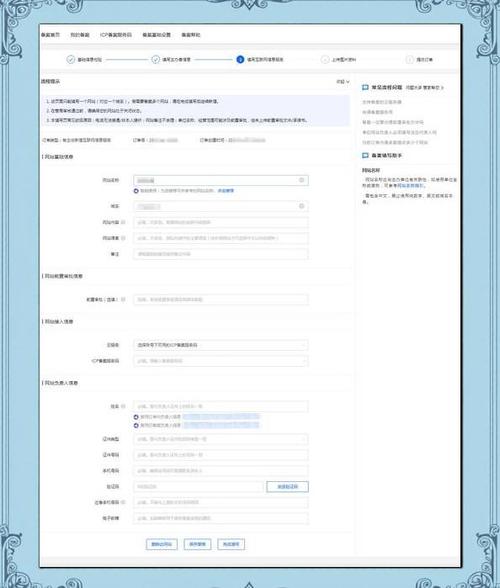Open the first FAQ link in right panel
Screen dimensions: 500x588
coord(382,102)
